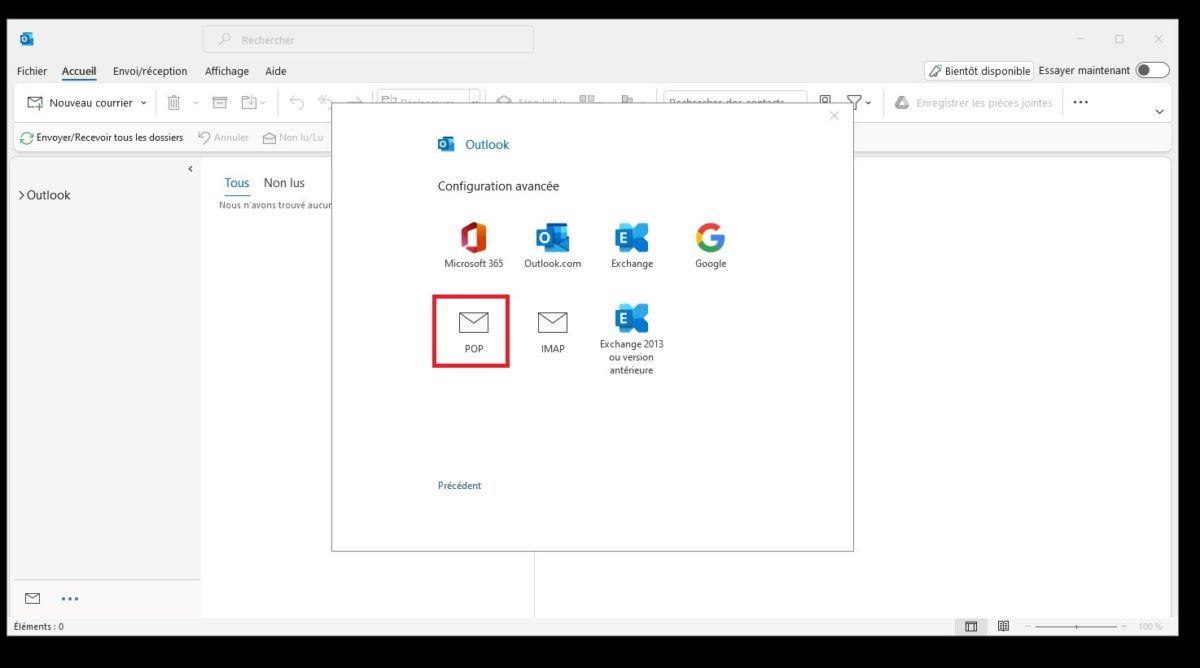Image resolution: width=1200 pixels, height=668 pixels.
Task: Expand the ribbon display options chevron
Action: pyautogui.click(x=1159, y=111)
